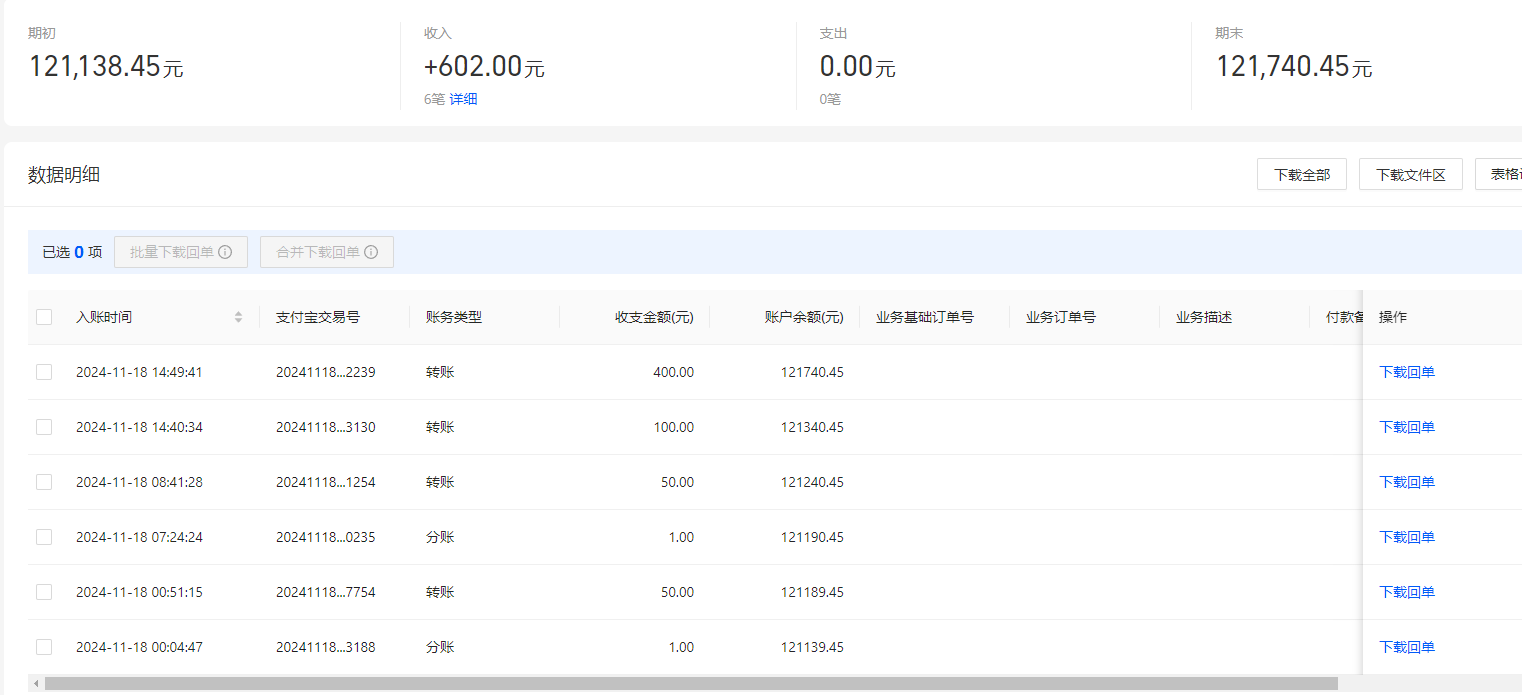This screenshot has width=1522, height=695.
Task: Click left arrow of horizontal scrollbar
Action: (x=37, y=684)
